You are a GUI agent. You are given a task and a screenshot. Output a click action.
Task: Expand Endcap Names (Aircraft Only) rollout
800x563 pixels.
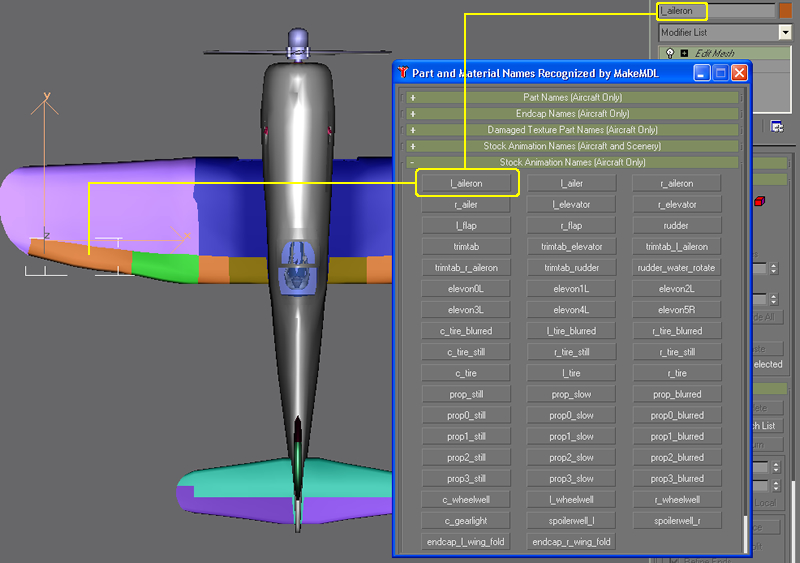click(572, 114)
